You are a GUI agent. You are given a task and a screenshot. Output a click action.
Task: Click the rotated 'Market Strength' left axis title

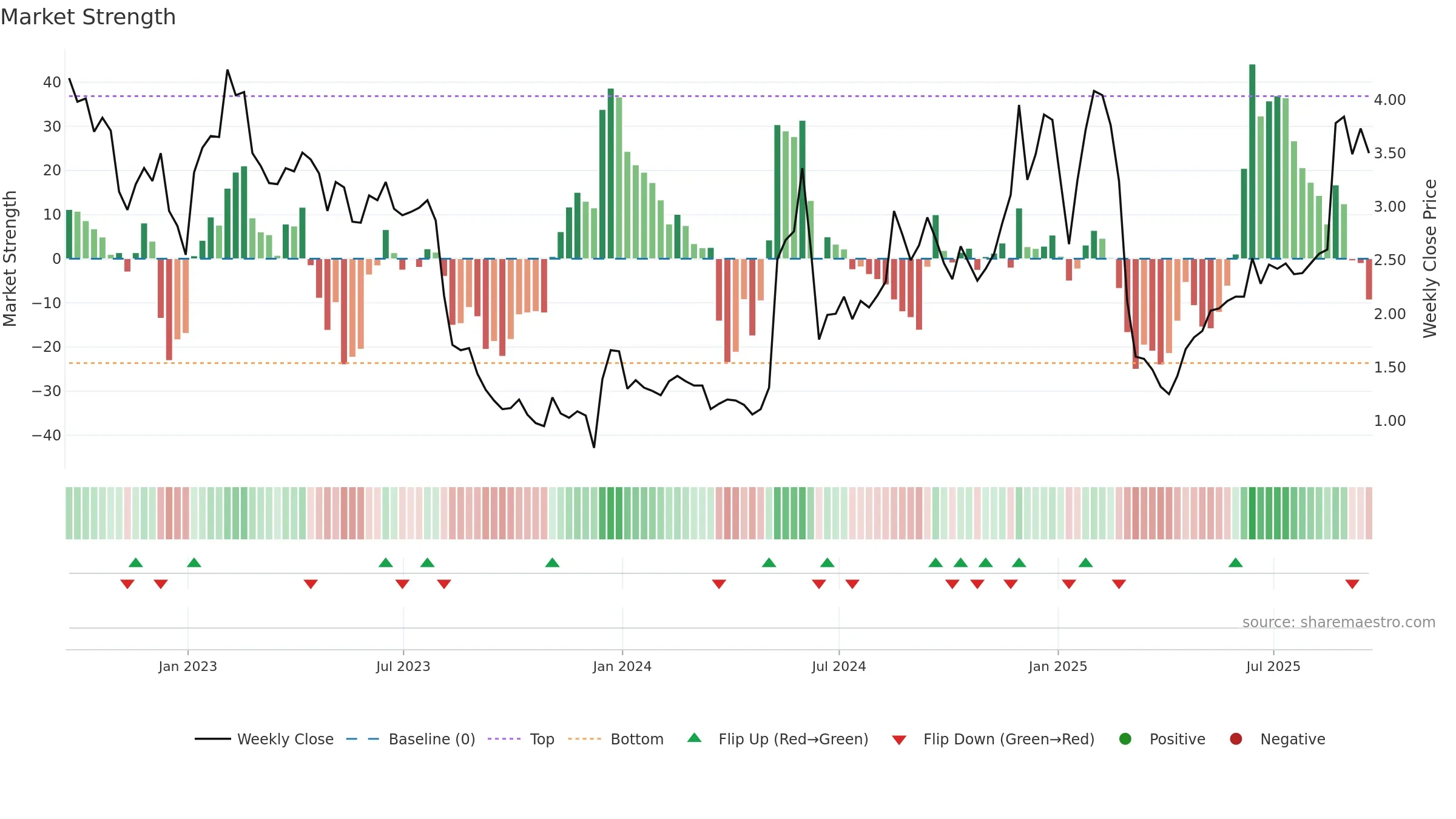(x=10, y=258)
